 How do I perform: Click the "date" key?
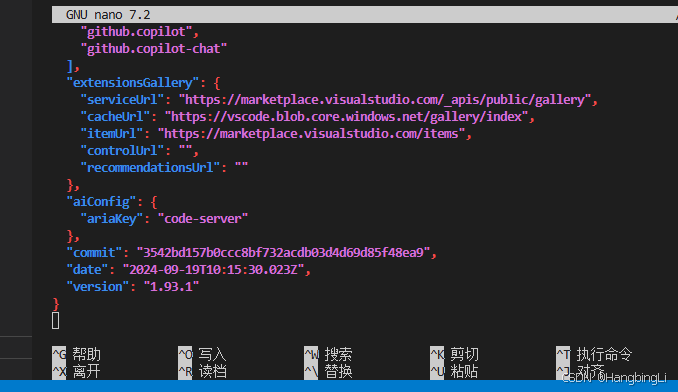[87, 270]
